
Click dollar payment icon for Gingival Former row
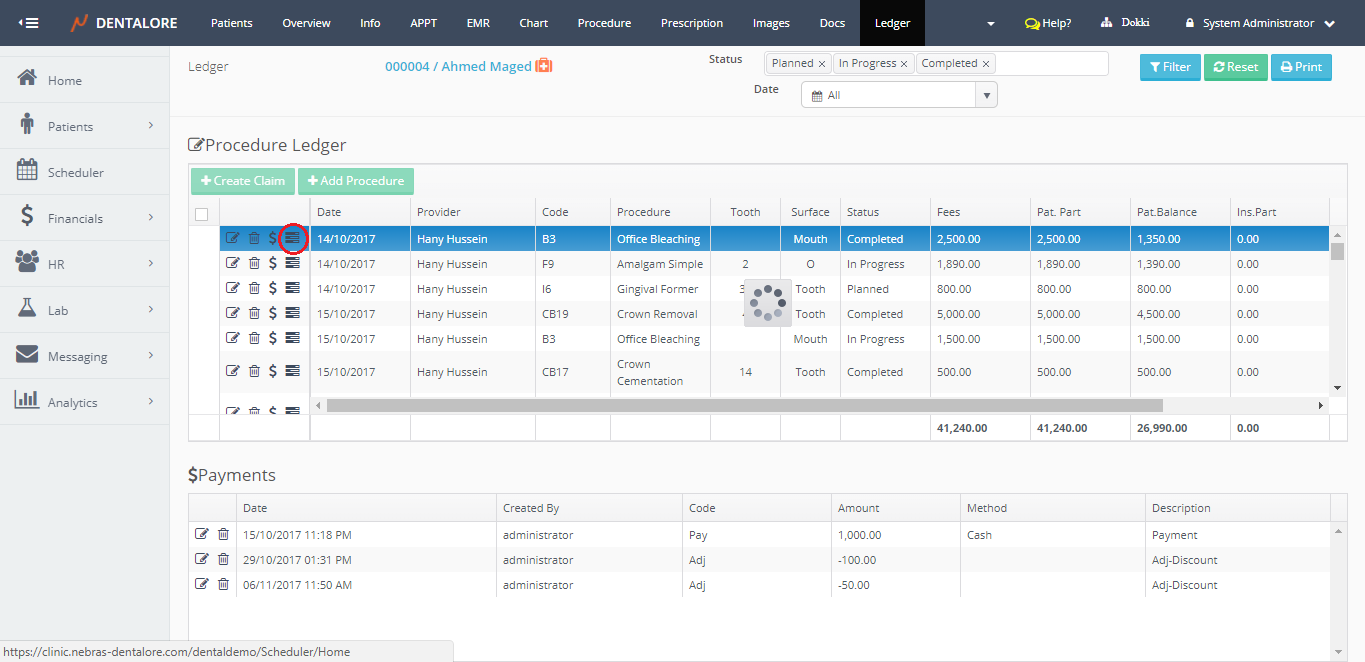pyautogui.click(x=273, y=288)
